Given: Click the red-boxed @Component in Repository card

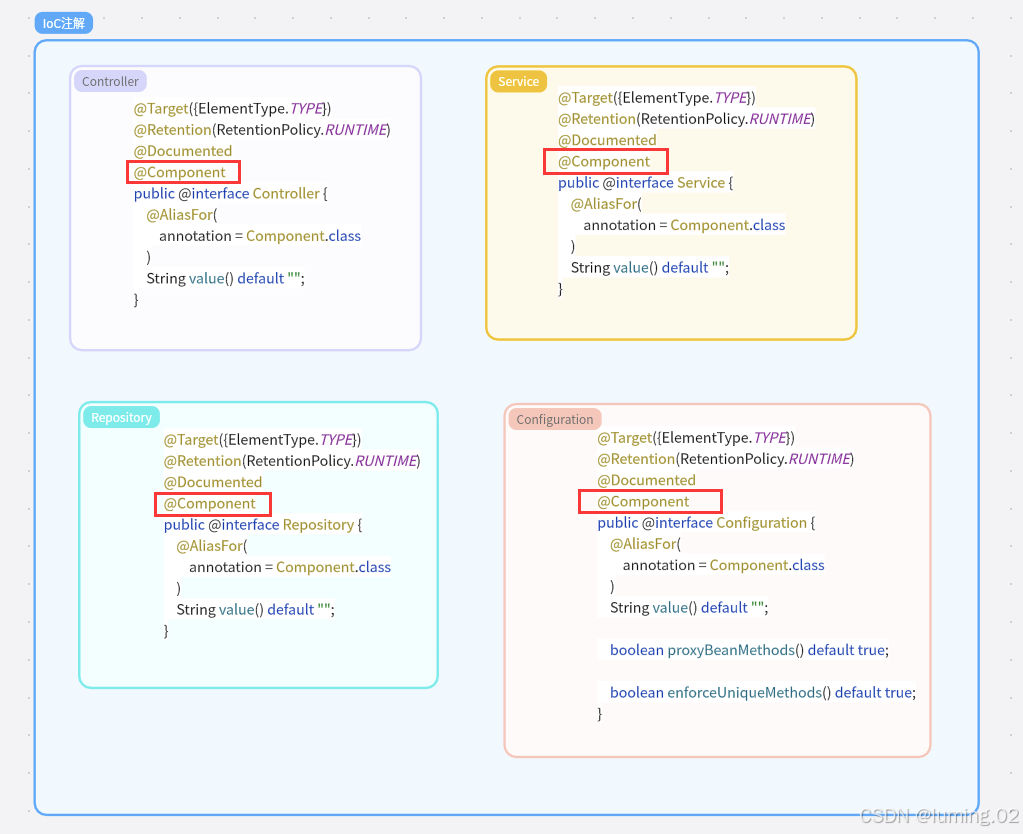Looking at the screenshot, I should coord(212,503).
